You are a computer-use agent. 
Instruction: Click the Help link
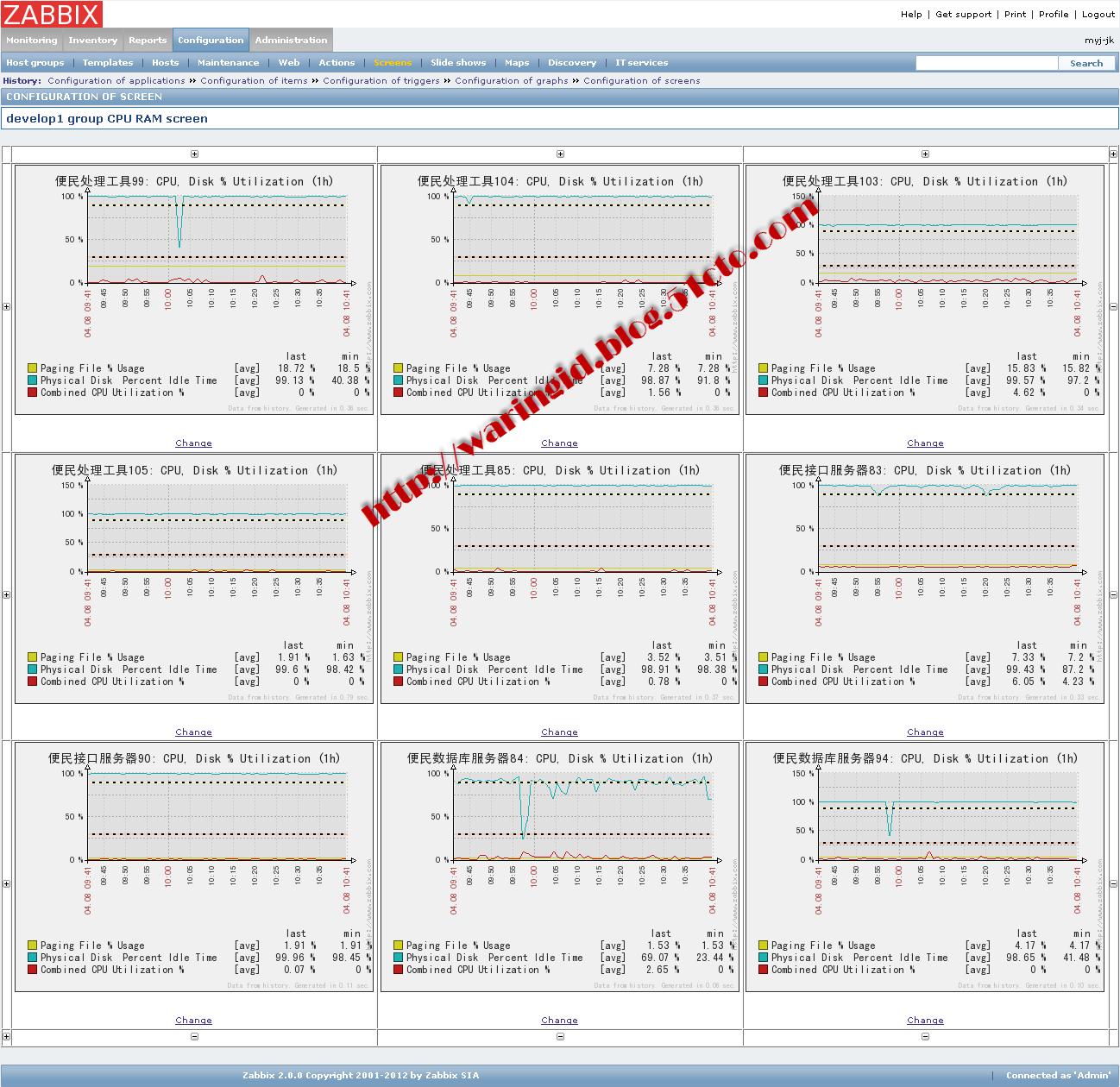(x=911, y=15)
